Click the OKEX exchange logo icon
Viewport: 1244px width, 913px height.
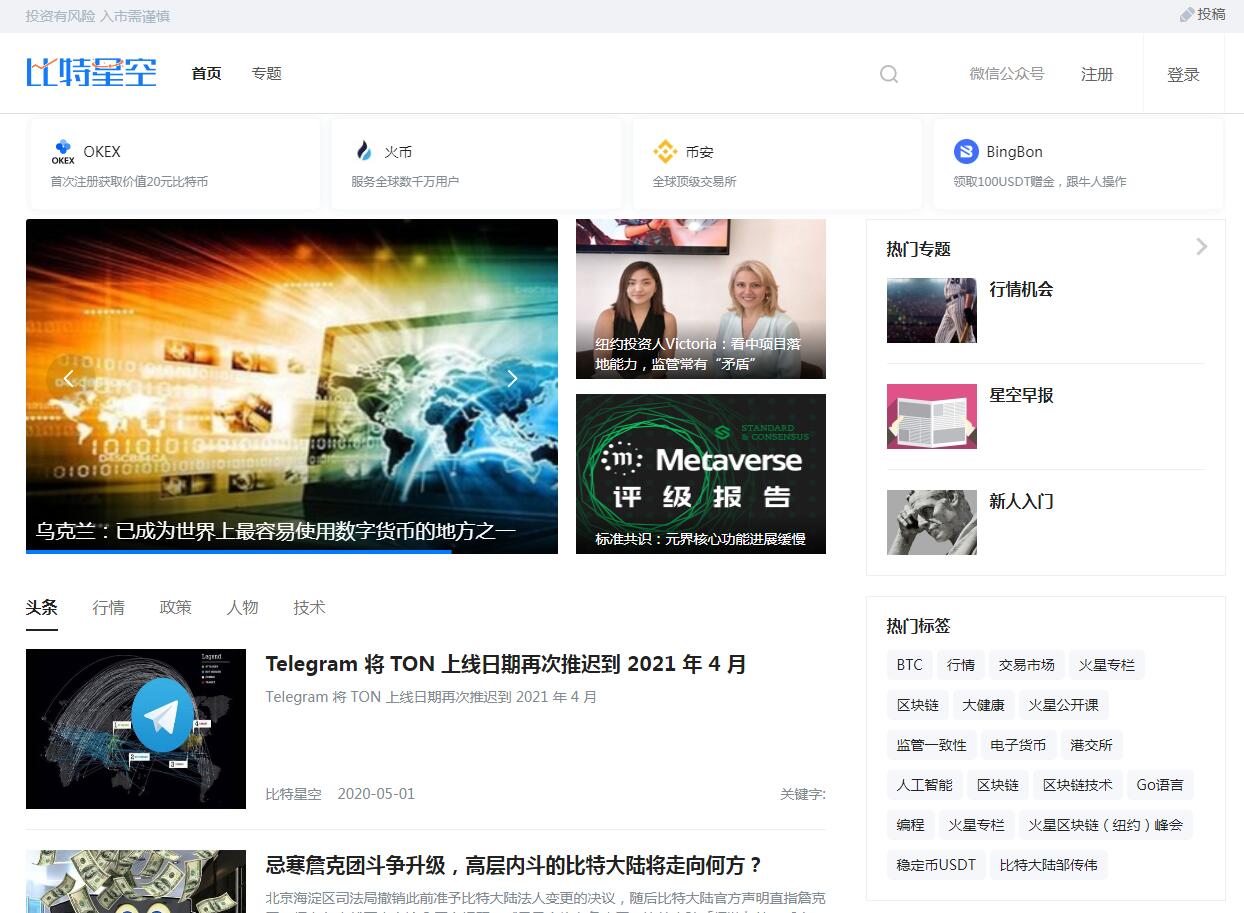63,153
